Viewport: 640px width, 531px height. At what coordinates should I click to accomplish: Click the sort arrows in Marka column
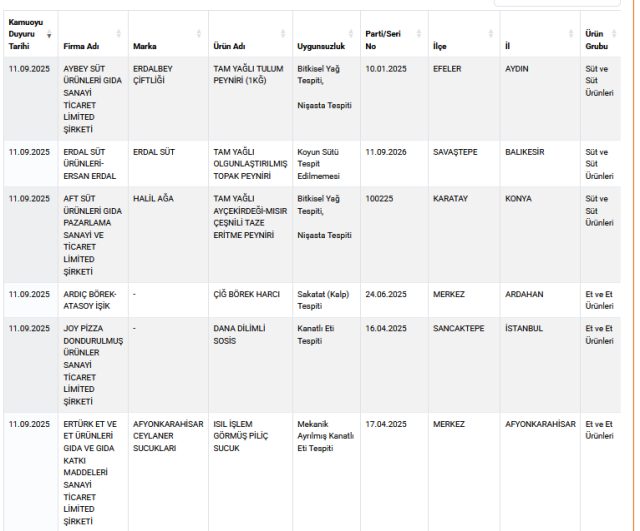[200, 35]
